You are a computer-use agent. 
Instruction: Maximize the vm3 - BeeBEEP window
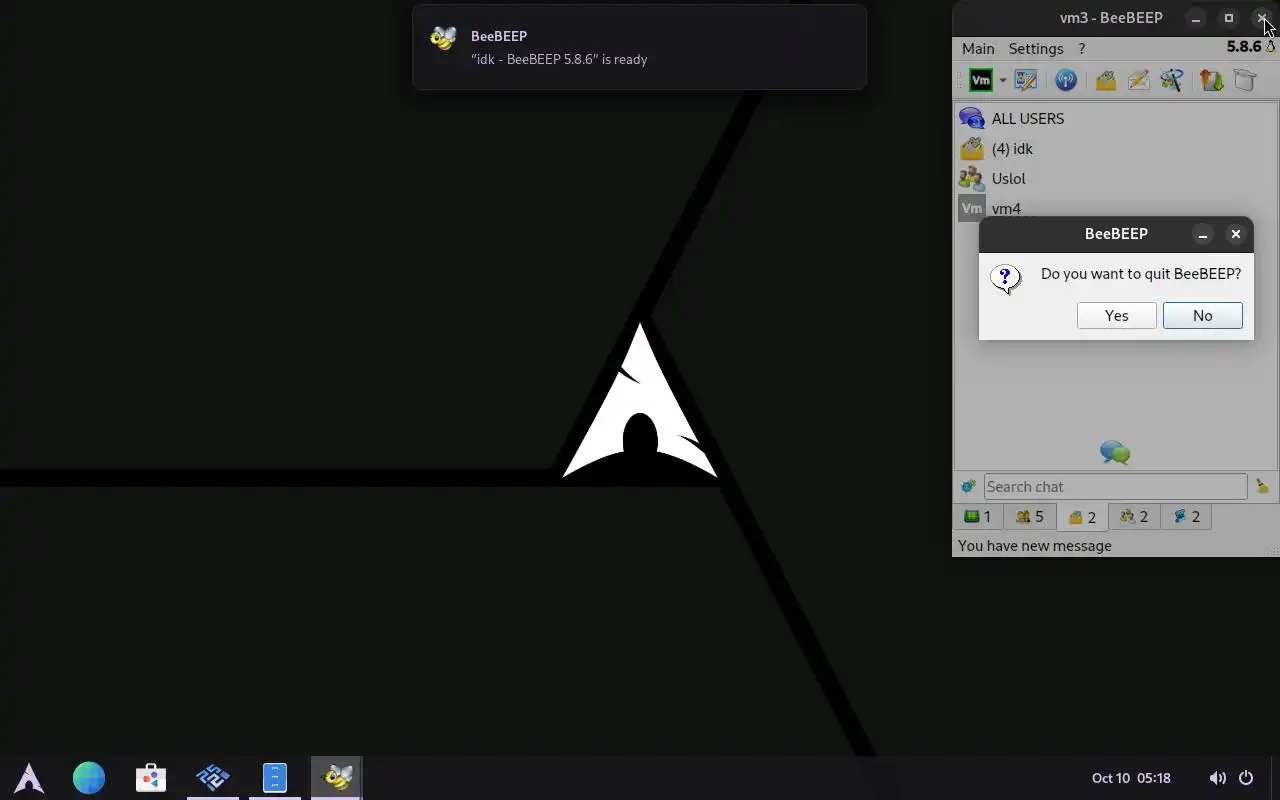coord(1229,18)
